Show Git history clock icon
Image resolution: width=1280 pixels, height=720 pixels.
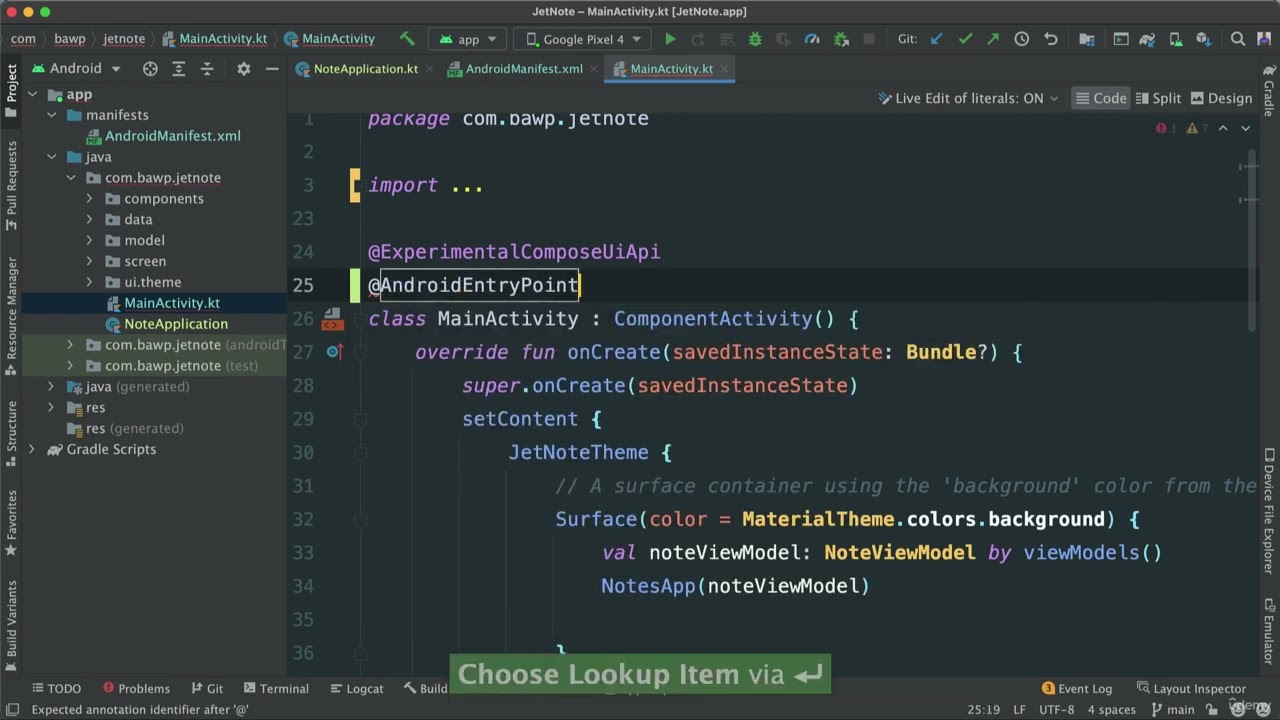coord(1021,39)
